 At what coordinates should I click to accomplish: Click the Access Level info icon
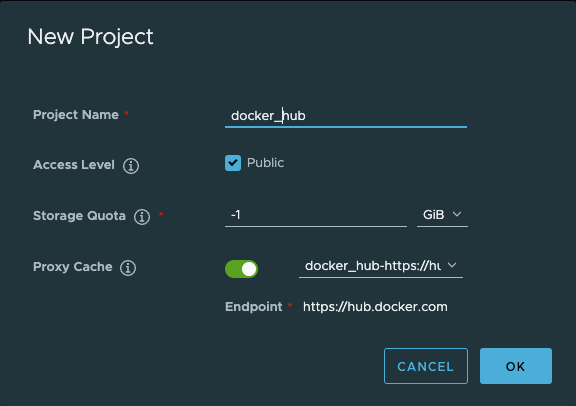click(131, 166)
